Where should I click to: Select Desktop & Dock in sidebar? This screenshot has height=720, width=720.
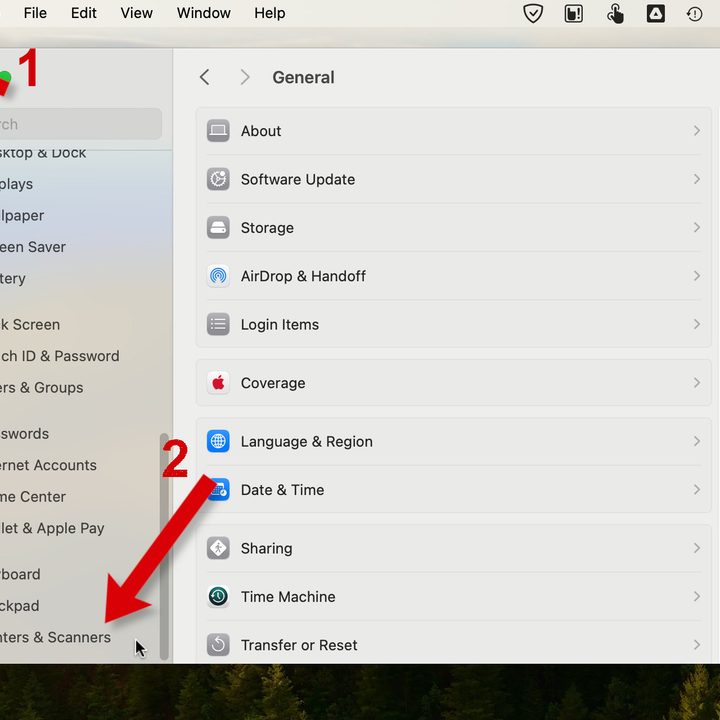coord(43,154)
